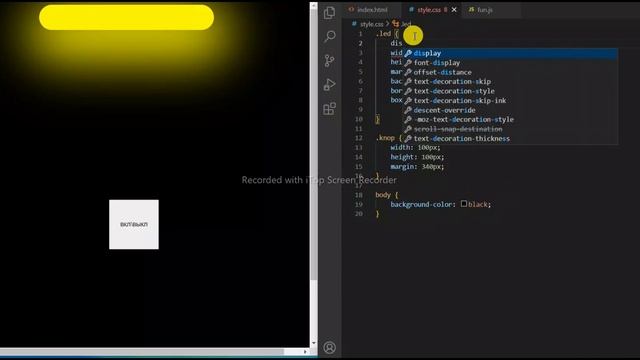Click the white button in the browser preview

(x=134, y=224)
